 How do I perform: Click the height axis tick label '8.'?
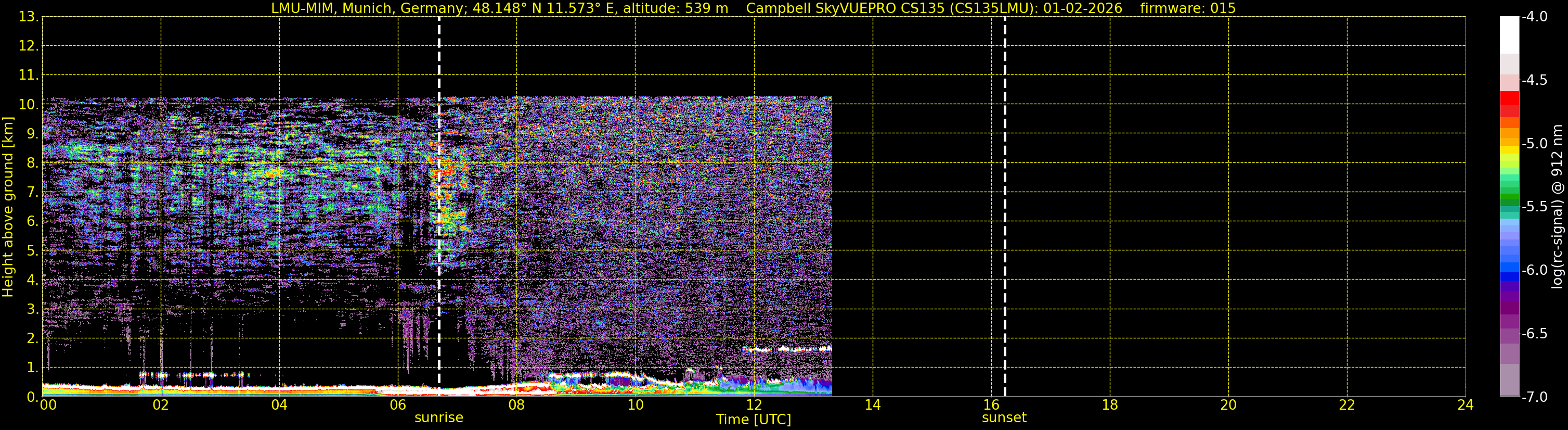coord(32,163)
